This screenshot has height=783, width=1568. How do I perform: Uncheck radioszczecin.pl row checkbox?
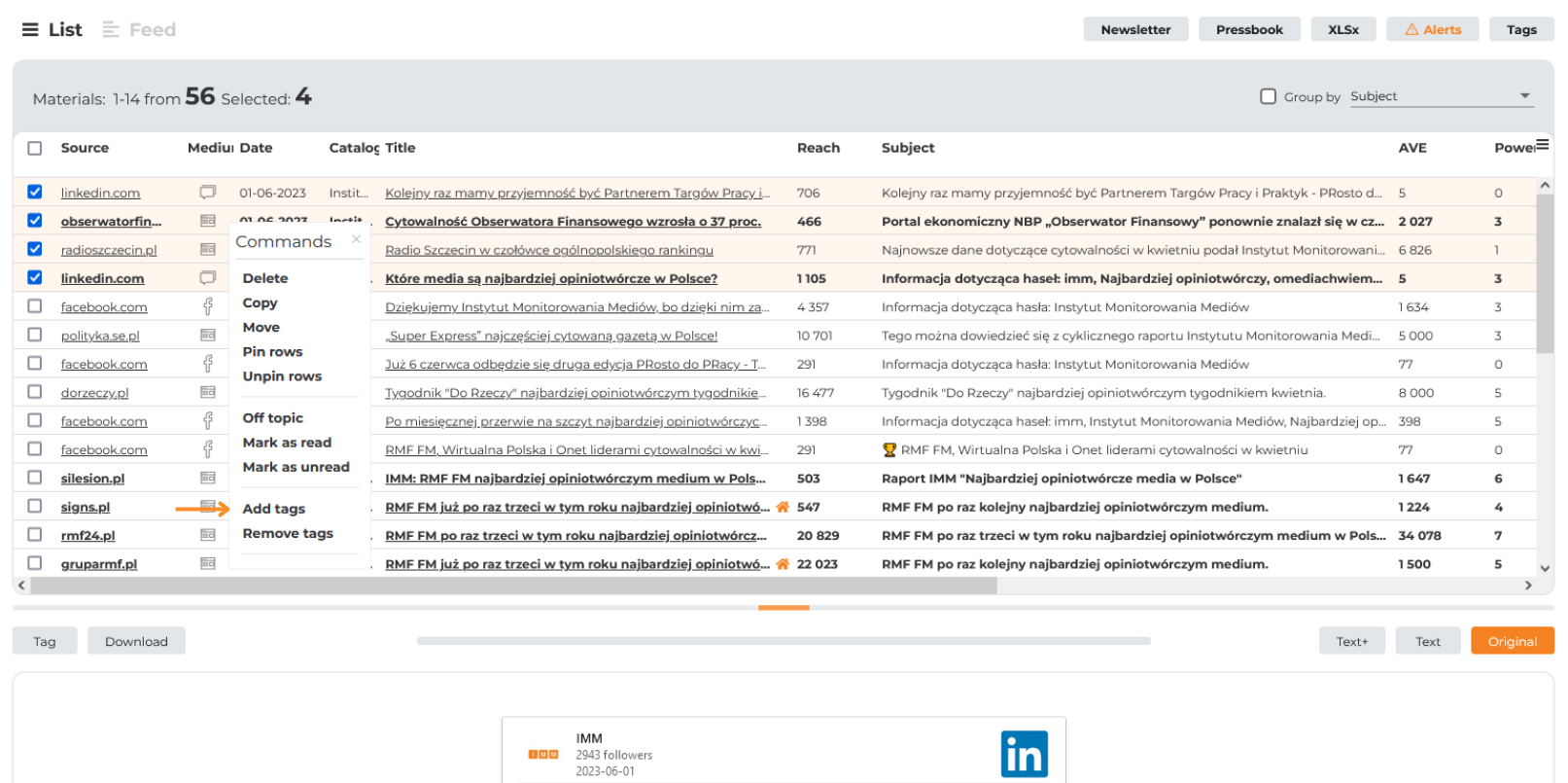tap(35, 249)
